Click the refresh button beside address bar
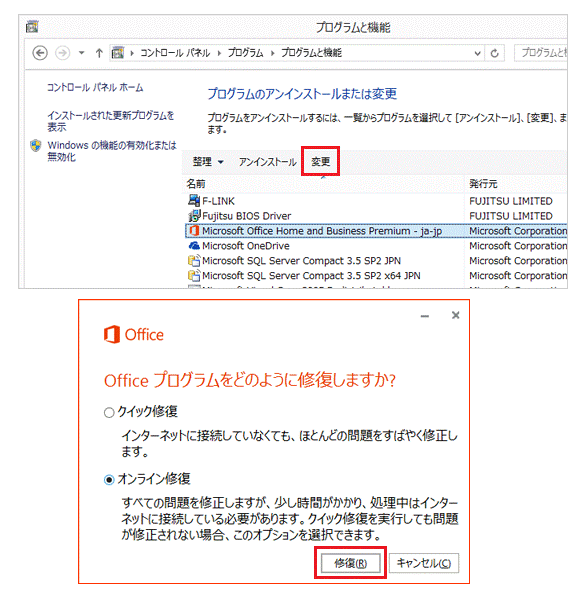 (x=494, y=53)
